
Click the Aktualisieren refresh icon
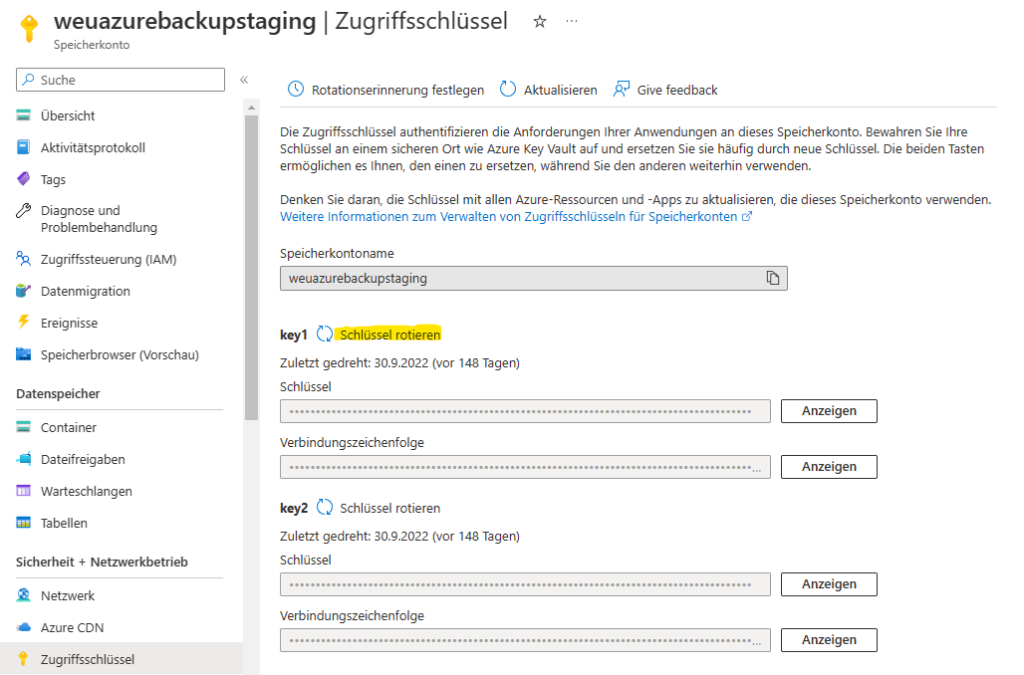507,89
